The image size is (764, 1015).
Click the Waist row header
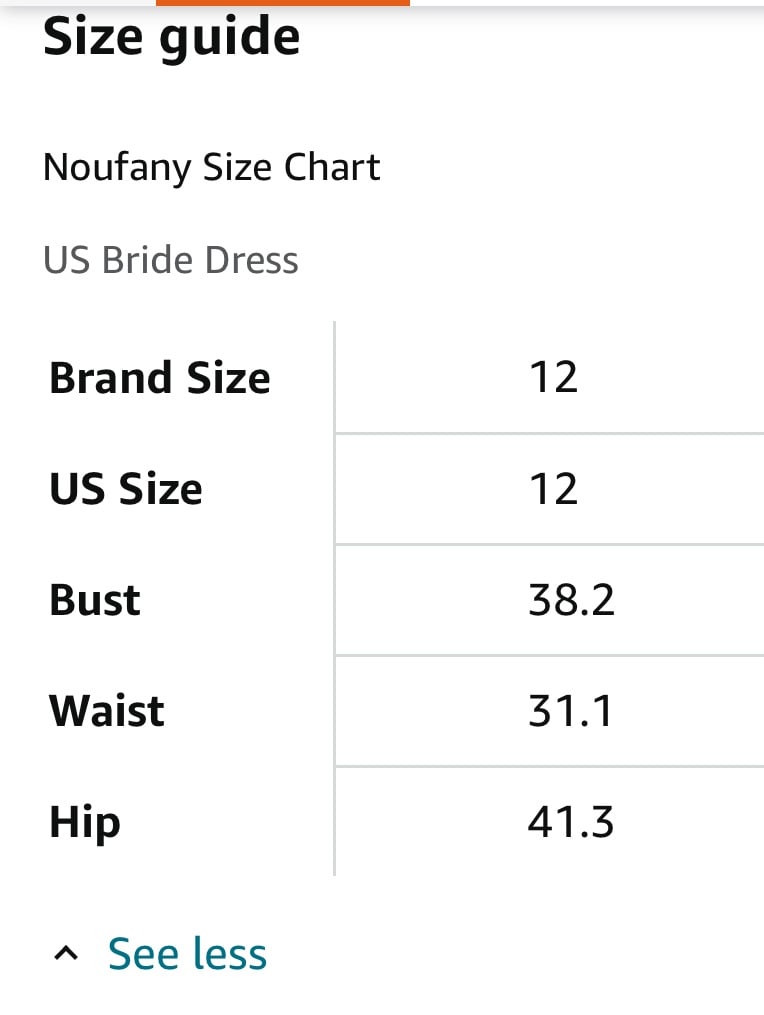(106, 711)
